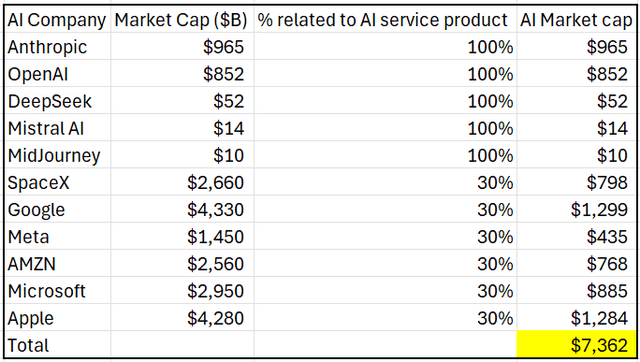Click the AMZN company cell

pos(58,264)
